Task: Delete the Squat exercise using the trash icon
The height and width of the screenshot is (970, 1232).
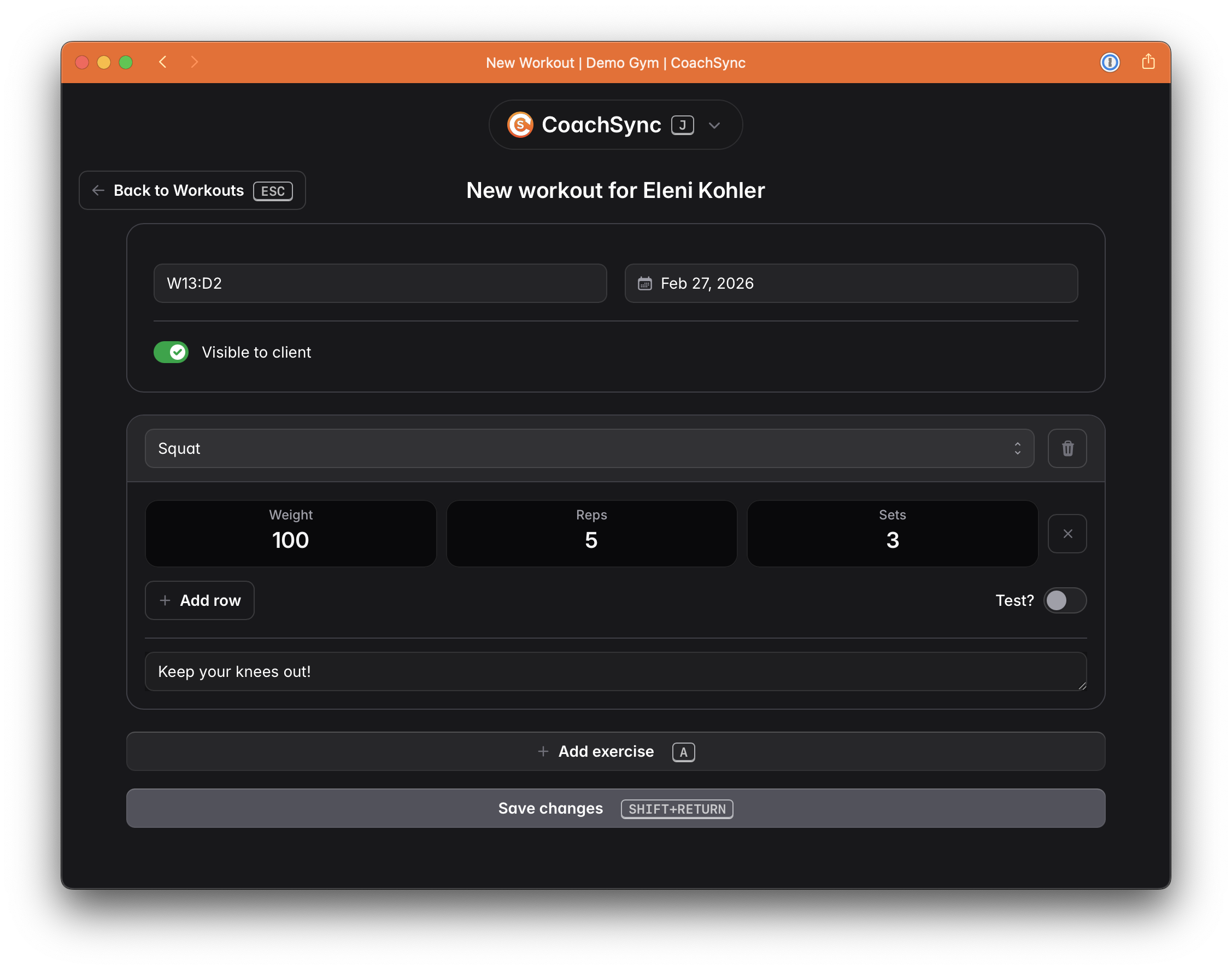Action: click(1067, 448)
